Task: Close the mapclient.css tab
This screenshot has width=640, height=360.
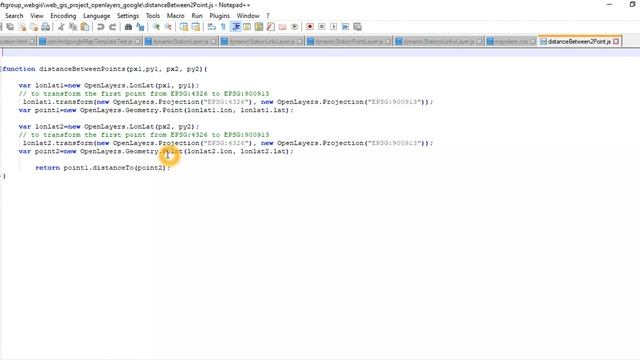Action: 532,41
